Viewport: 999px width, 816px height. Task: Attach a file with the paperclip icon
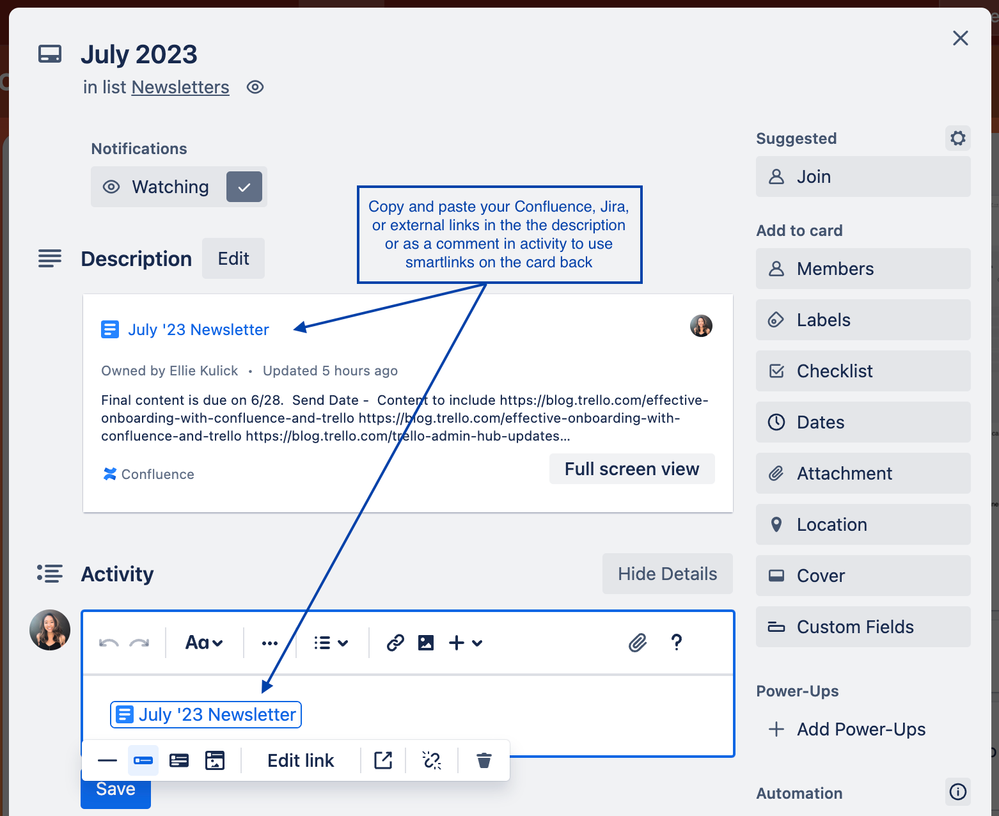tap(638, 642)
